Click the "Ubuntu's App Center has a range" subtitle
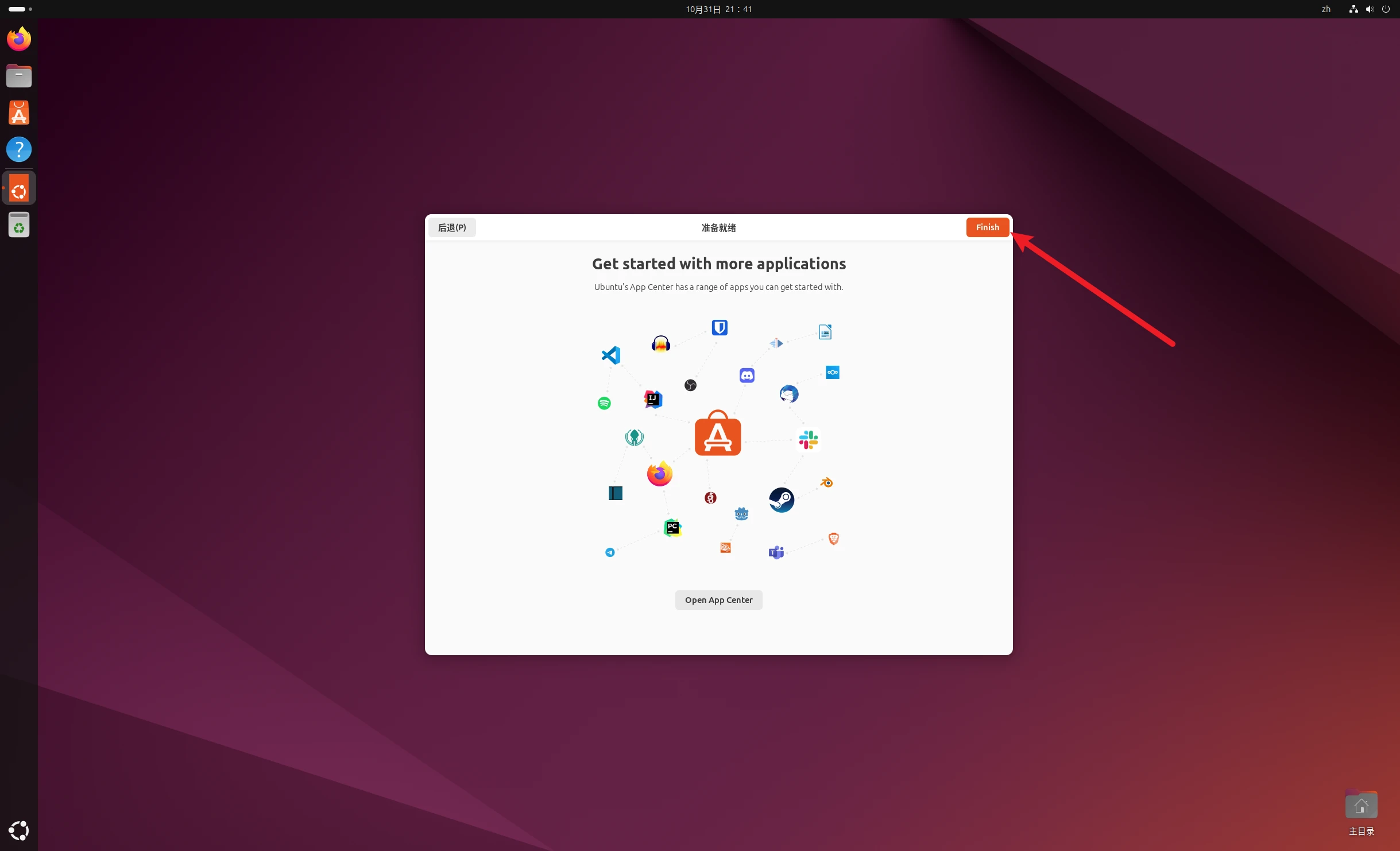 pos(718,287)
